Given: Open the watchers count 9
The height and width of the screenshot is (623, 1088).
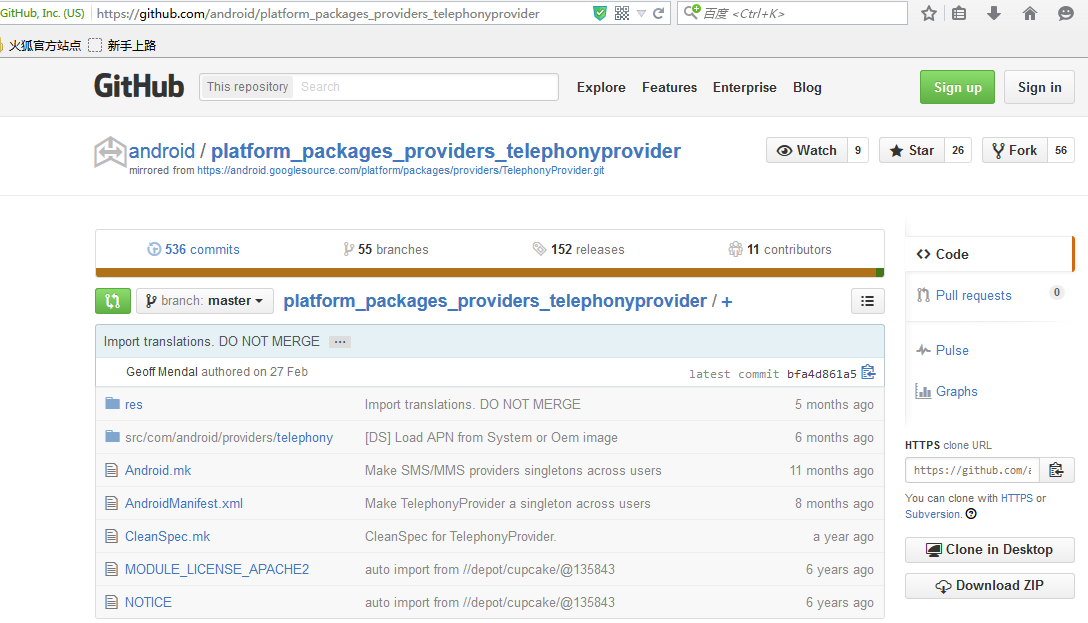Looking at the screenshot, I should [x=858, y=151].
